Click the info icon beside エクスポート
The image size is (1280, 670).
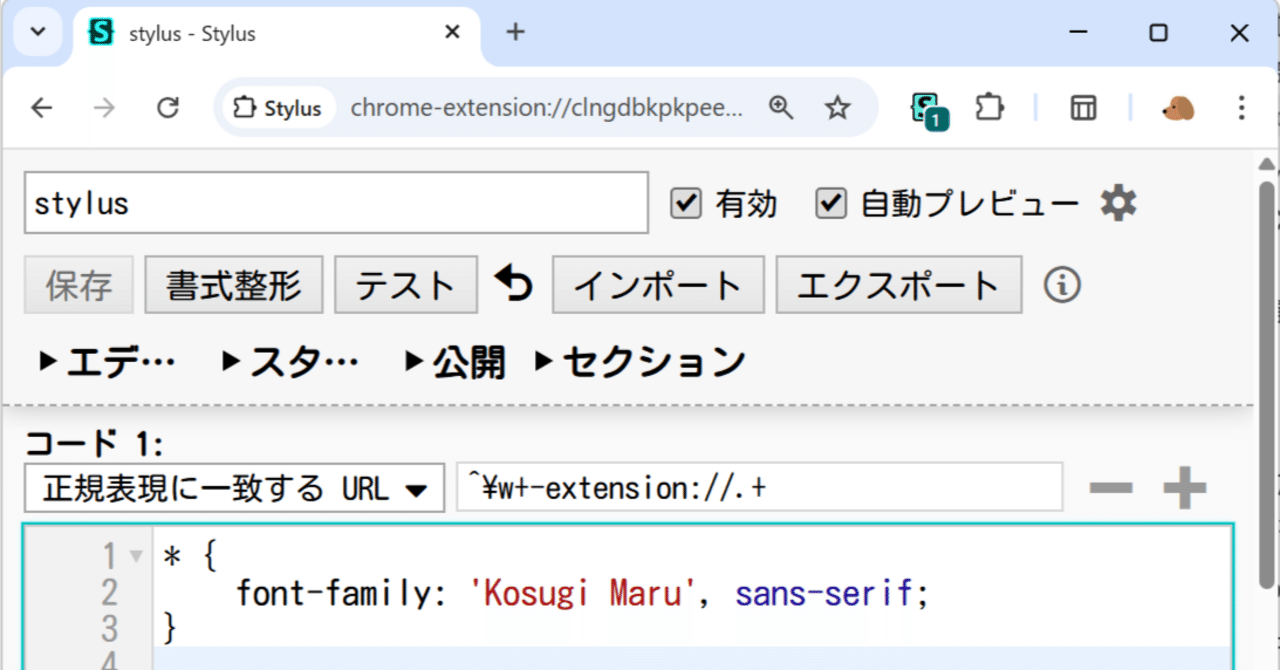click(x=1062, y=284)
